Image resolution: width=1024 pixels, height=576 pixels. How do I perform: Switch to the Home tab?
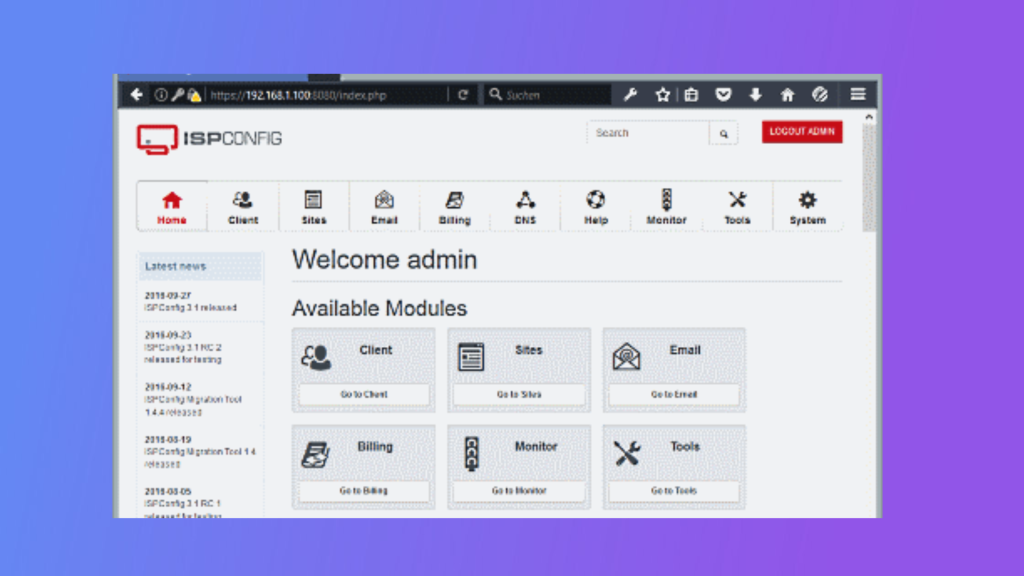pyautogui.click(x=171, y=206)
